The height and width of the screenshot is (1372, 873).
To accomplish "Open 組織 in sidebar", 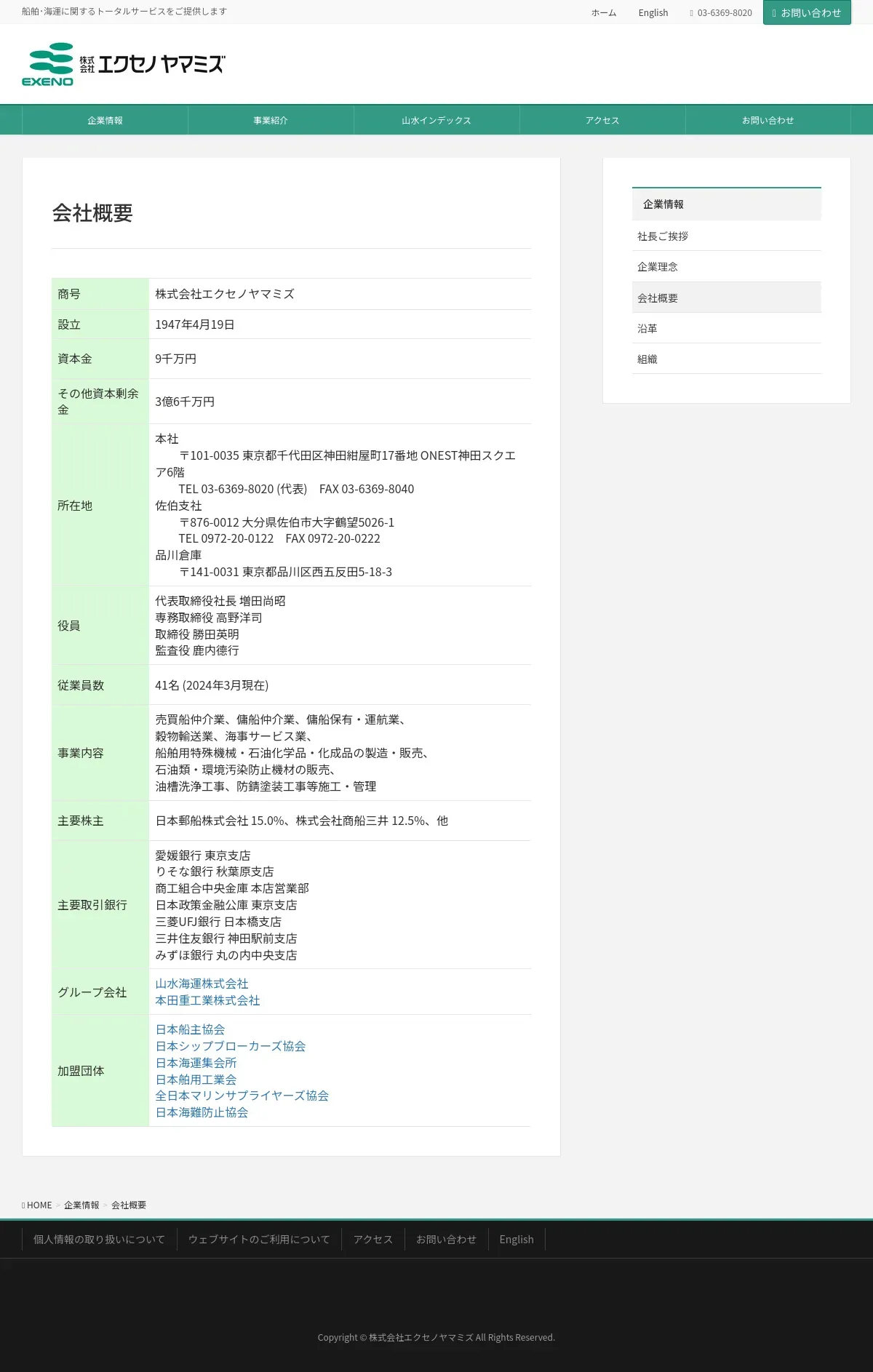I will pyautogui.click(x=727, y=359).
